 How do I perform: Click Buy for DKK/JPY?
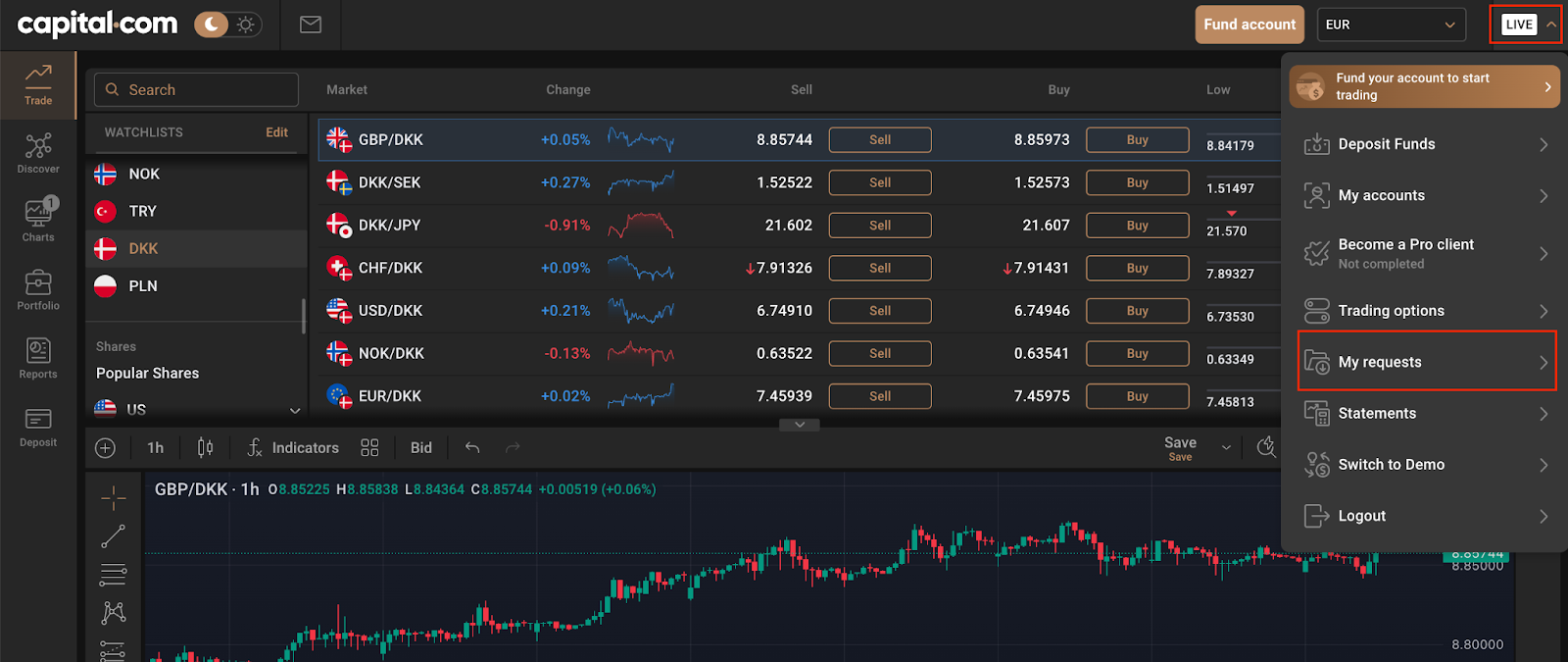[x=1137, y=226]
